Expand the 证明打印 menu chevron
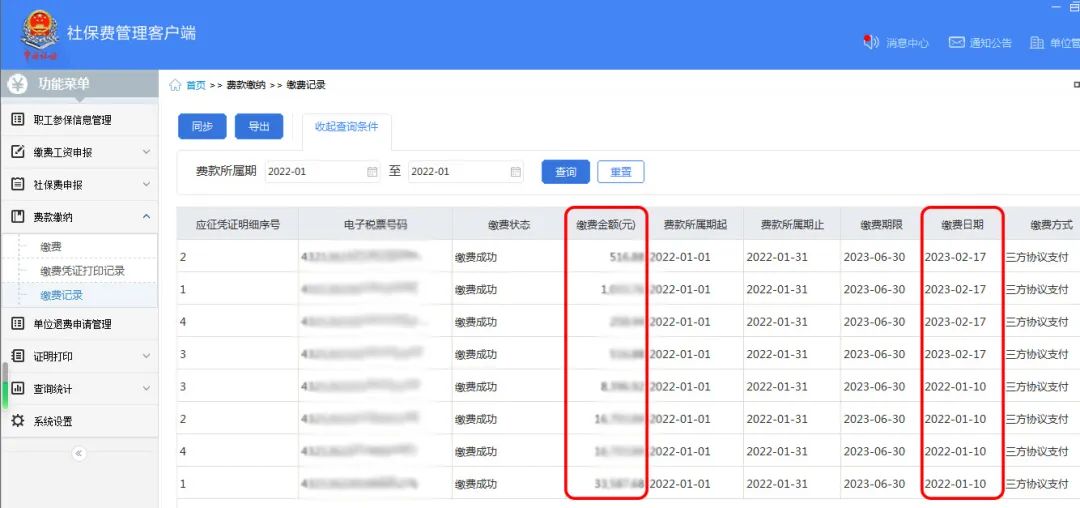Image resolution: width=1080 pixels, height=508 pixels. (x=146, y=356)
